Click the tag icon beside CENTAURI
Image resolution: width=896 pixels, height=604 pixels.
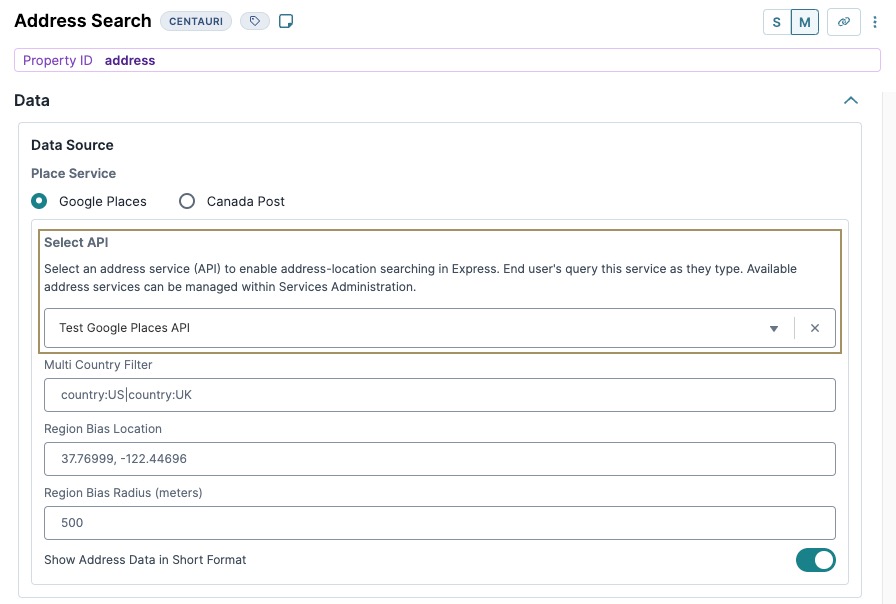[x=255, y=21]
